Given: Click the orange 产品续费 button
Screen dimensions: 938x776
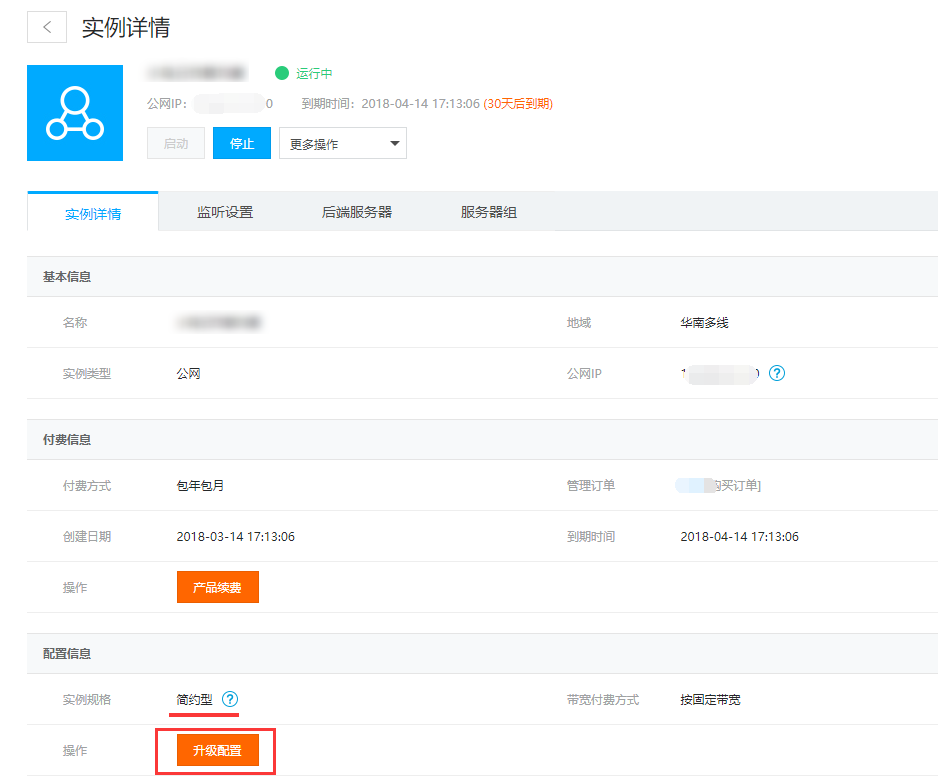Looking at the screenshot, I should tap(217, 587).
